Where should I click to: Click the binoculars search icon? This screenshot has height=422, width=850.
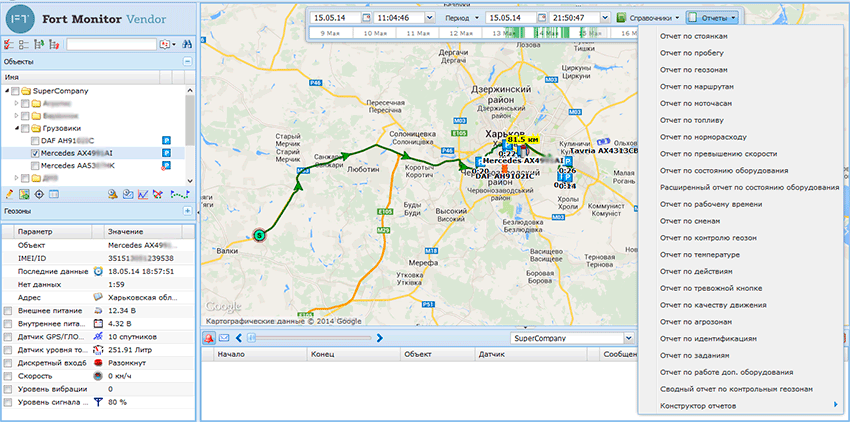click(188, 44)
